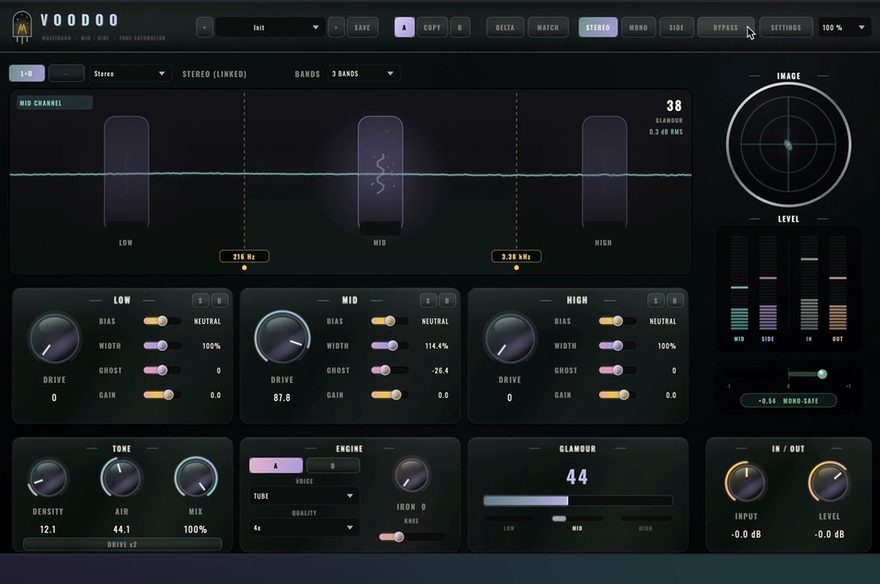Click the Glamour amount bar
Screen dimensions: 880x584
coord(578,500)
